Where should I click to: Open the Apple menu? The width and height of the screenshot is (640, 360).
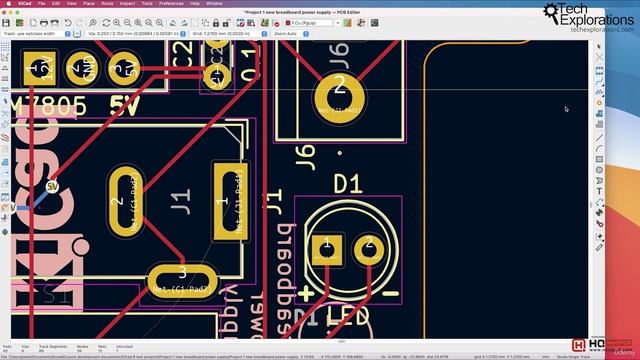coord(9,3)
